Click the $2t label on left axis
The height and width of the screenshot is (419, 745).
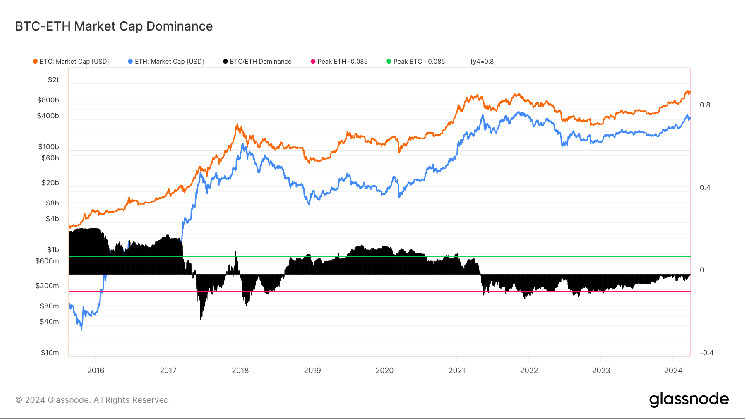click(x=54, y=78)
